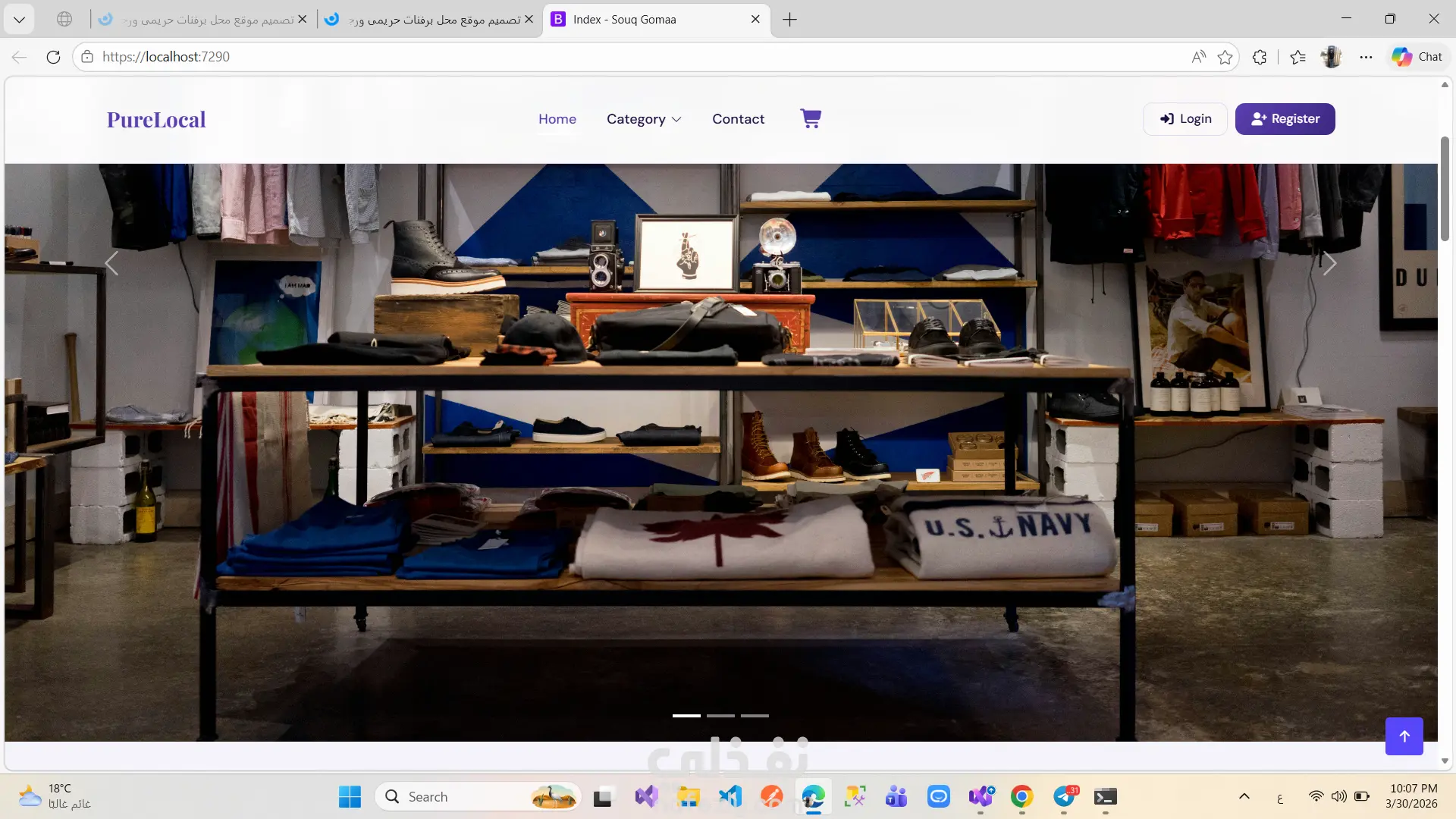Screen dimensions: 1456x819
Task: Expand the Category dropdown menu
Action: pyautogui.click(x=644, y=119)
